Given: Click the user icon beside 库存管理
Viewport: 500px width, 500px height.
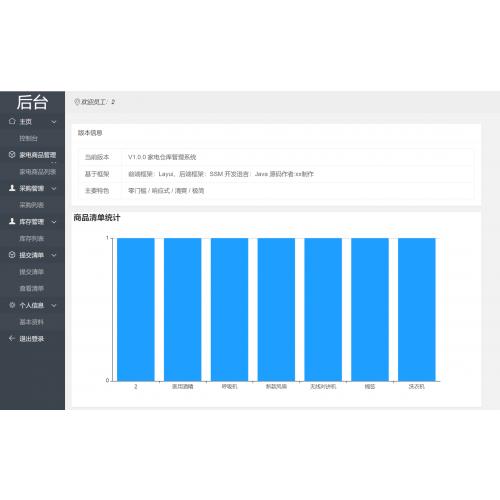Looking at the screenshot, I should pos(12,221).
